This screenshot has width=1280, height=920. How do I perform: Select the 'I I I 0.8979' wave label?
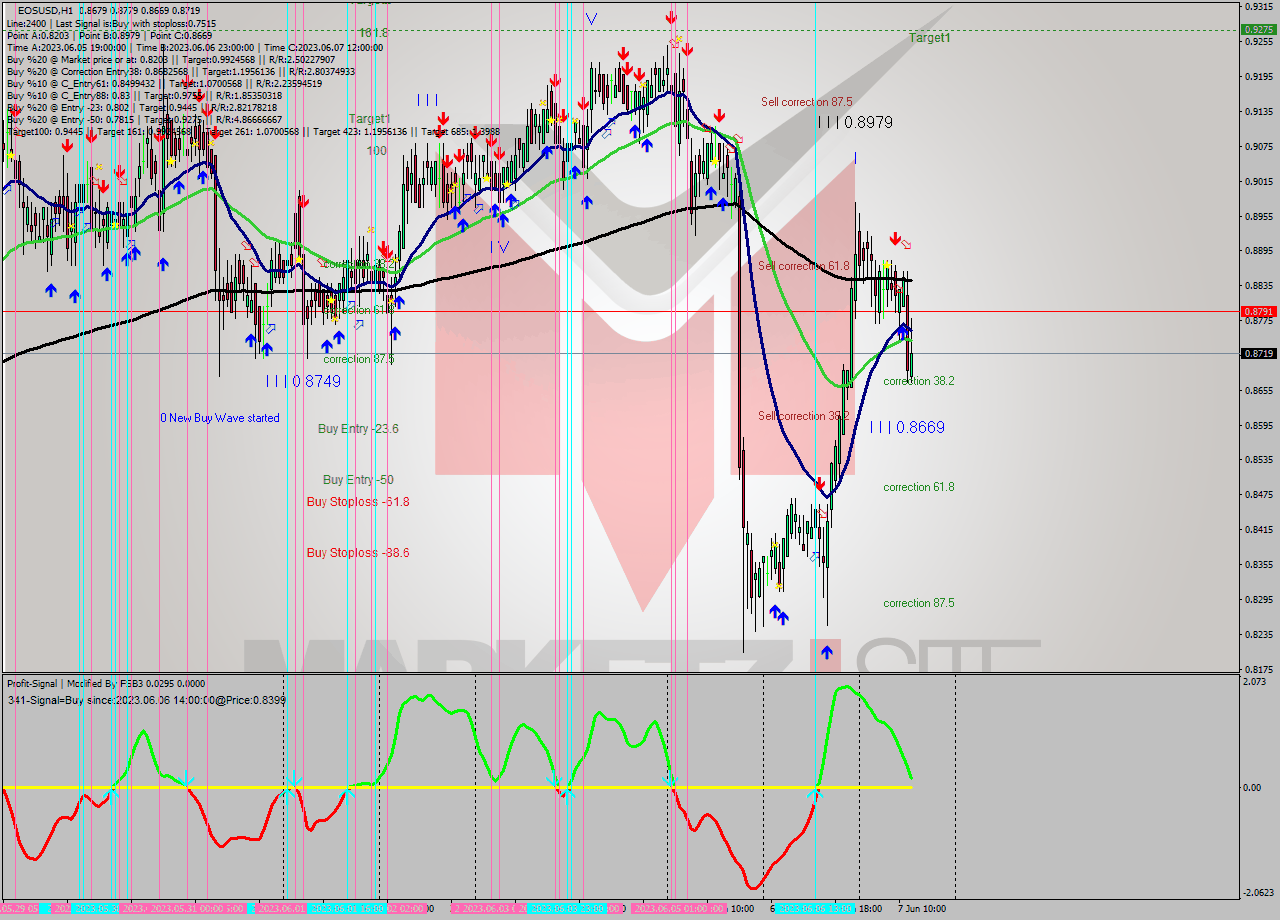tap(854, 122)
